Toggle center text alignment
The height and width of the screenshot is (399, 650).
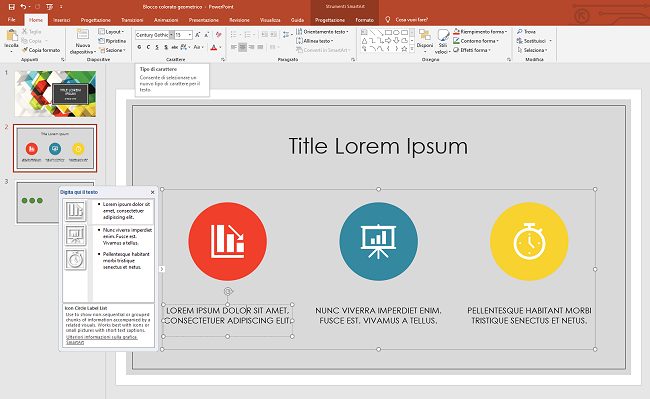[x=243, y=47]
